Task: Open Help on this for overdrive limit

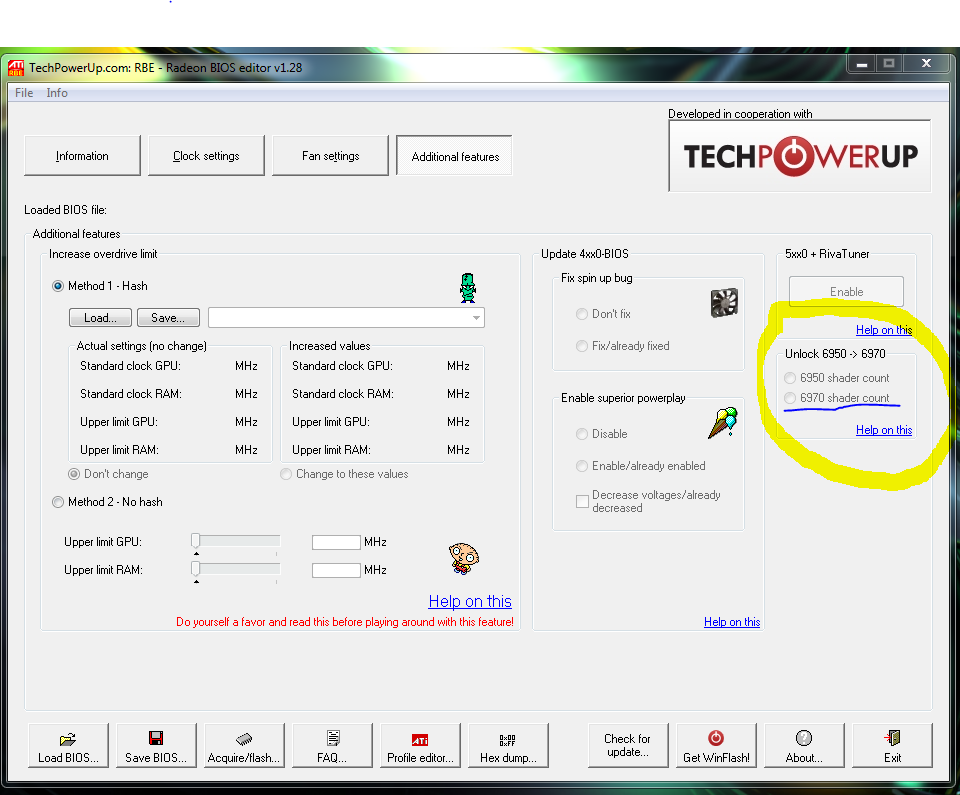Action: tap(470, 601)
